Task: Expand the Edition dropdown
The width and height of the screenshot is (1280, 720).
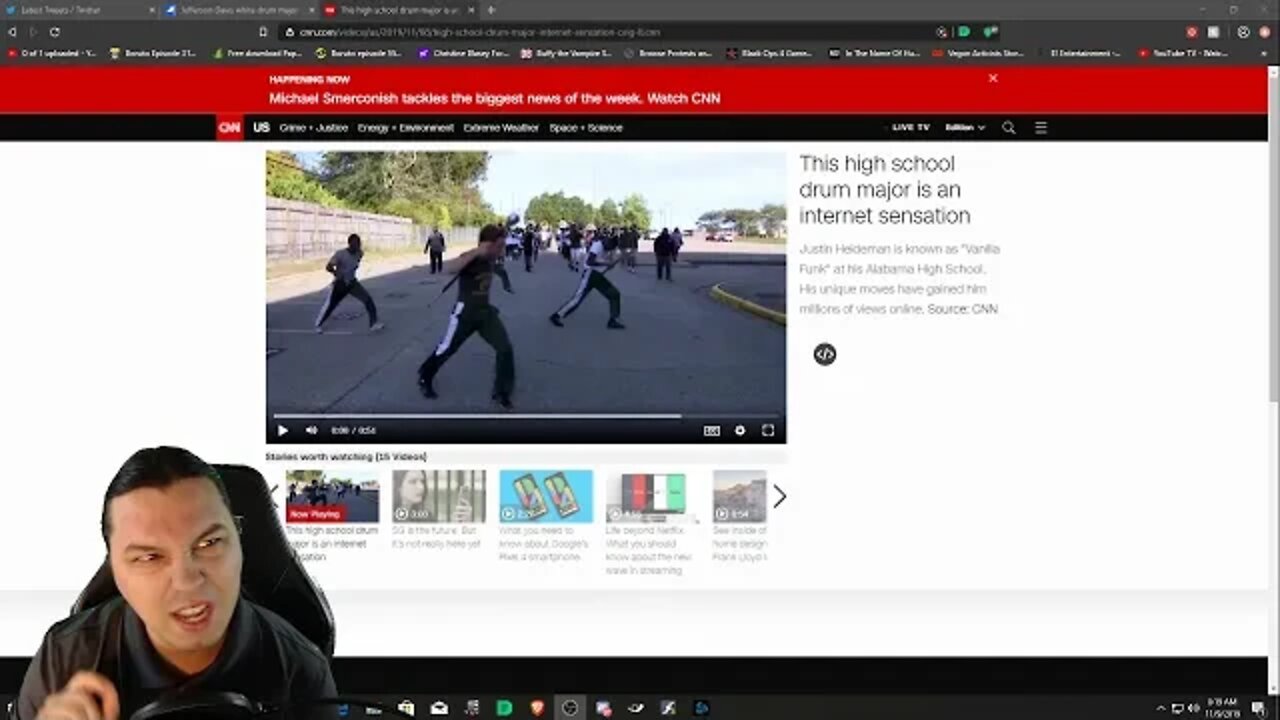Action: 965,127
